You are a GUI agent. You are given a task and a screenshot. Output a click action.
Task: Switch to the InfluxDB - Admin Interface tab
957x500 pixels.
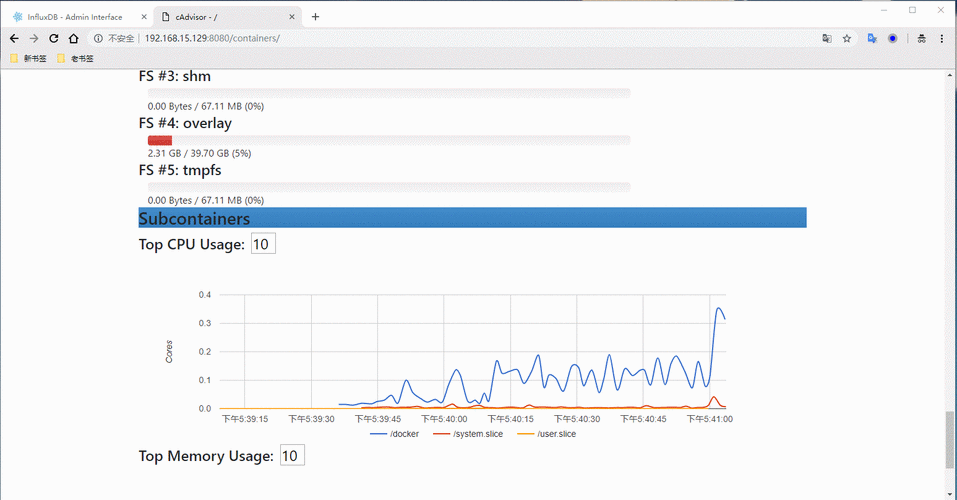[x=79, y=17]
